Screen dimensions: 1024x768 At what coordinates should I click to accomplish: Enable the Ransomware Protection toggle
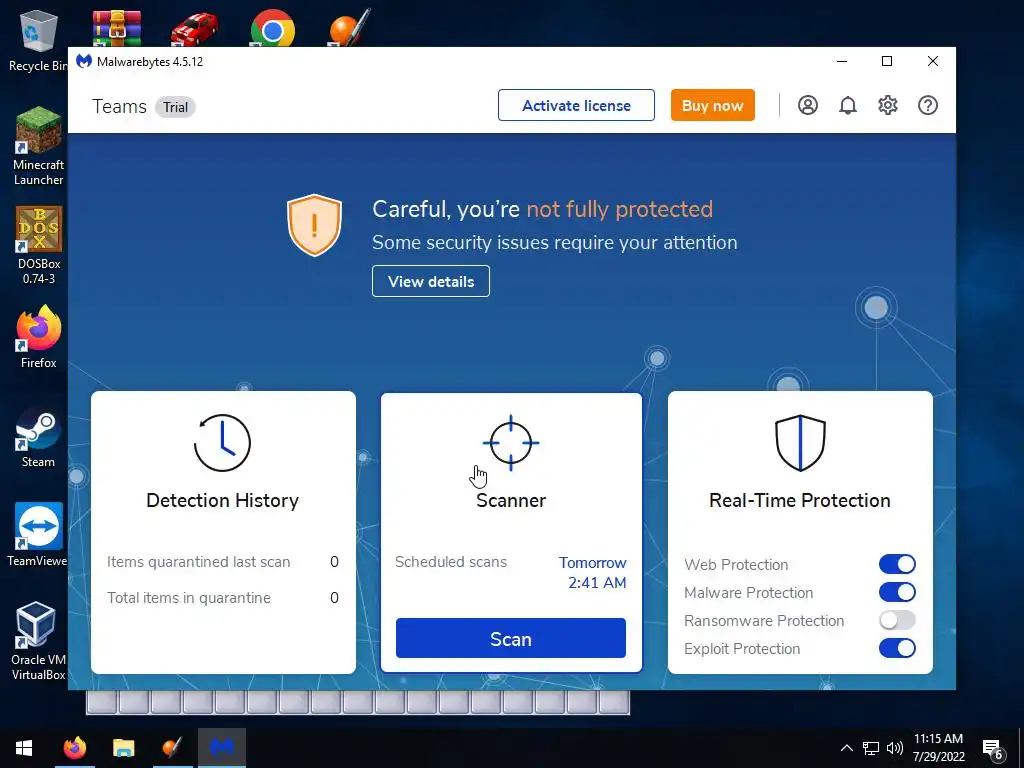pos(897,620)
